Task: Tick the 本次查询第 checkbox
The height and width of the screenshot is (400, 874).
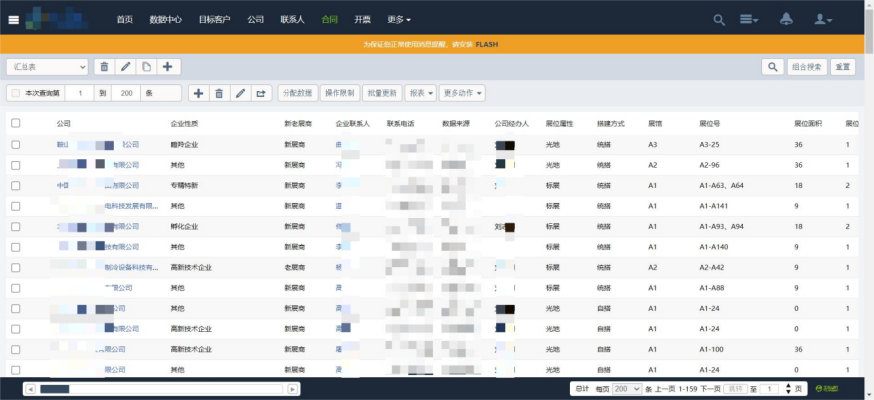Action: 15,93
